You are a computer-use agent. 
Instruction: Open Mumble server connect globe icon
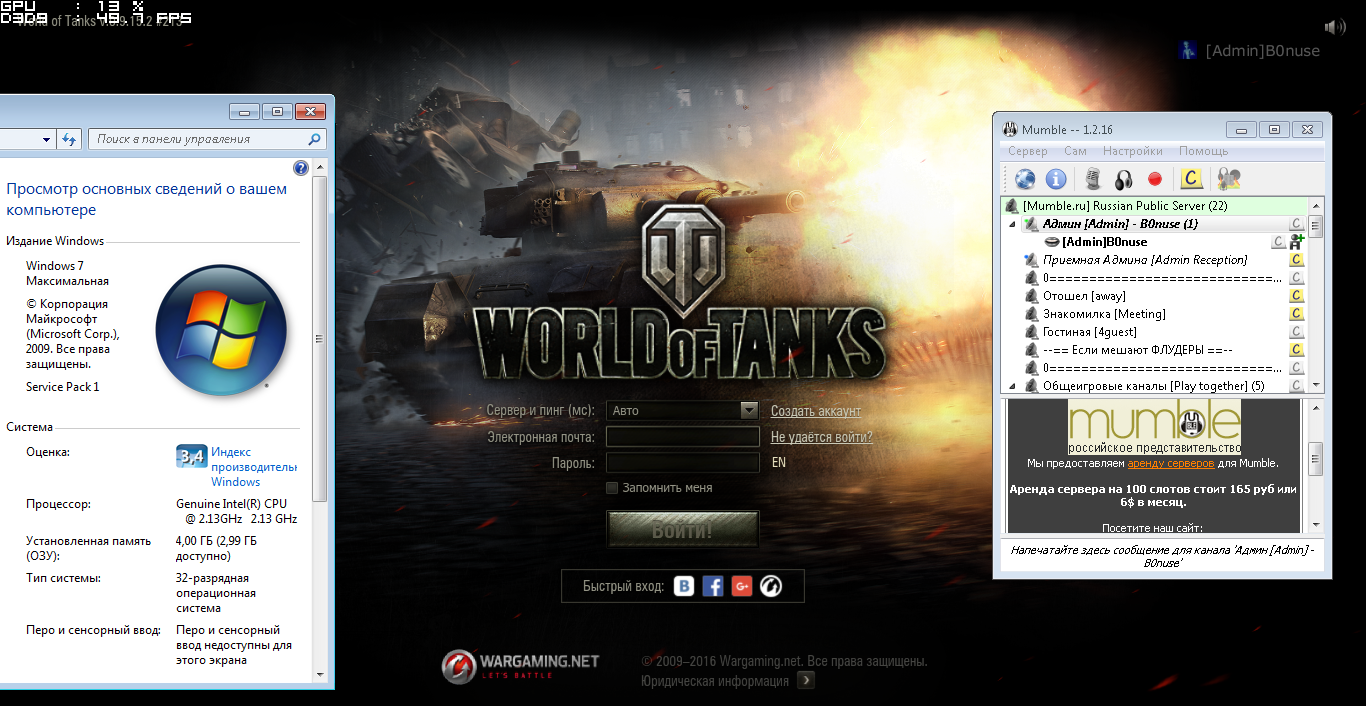1025,179
